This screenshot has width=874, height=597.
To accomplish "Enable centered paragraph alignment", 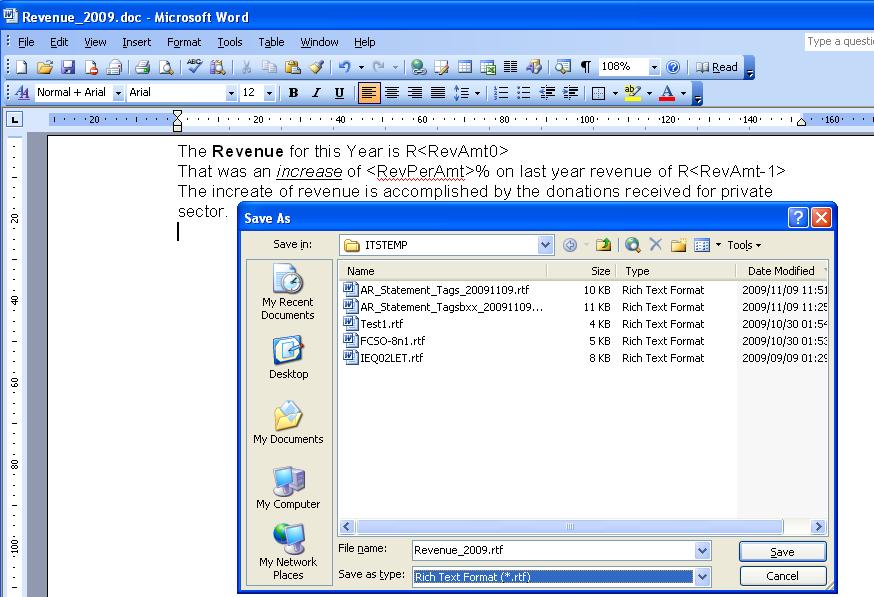I will 392,91.
